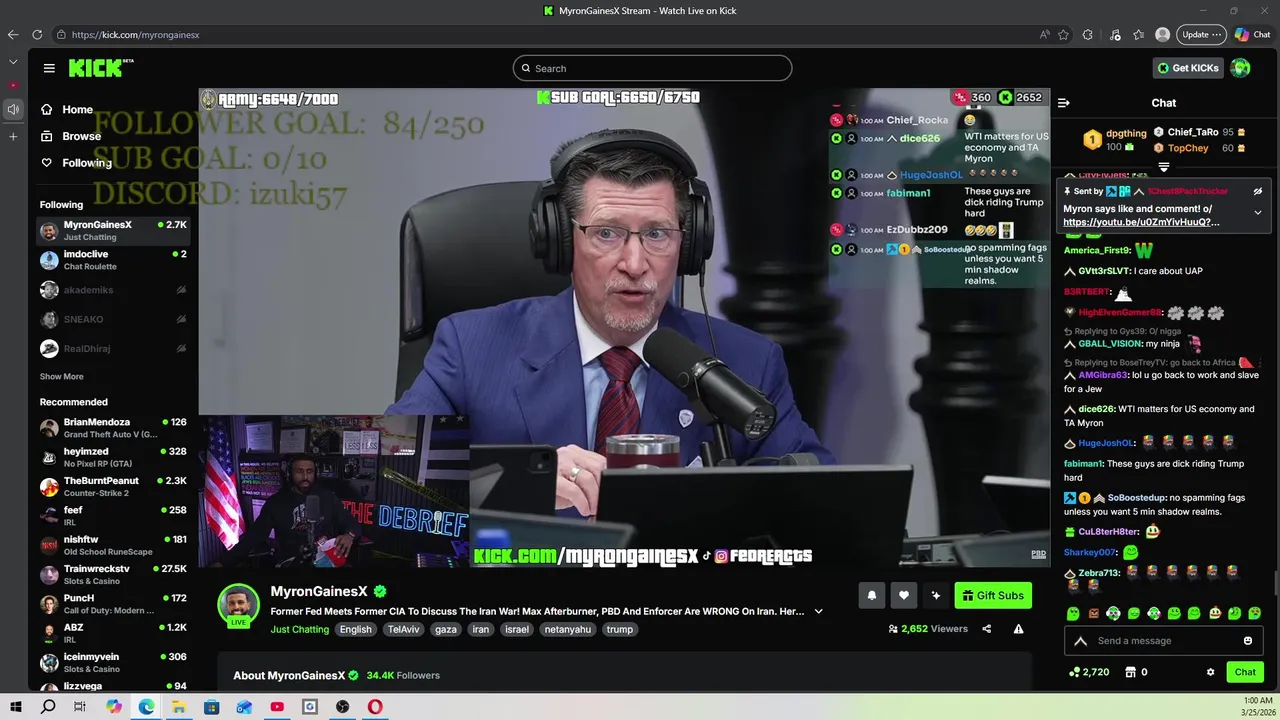
Task: Click the Kick search field
Action: pos(652,68)
